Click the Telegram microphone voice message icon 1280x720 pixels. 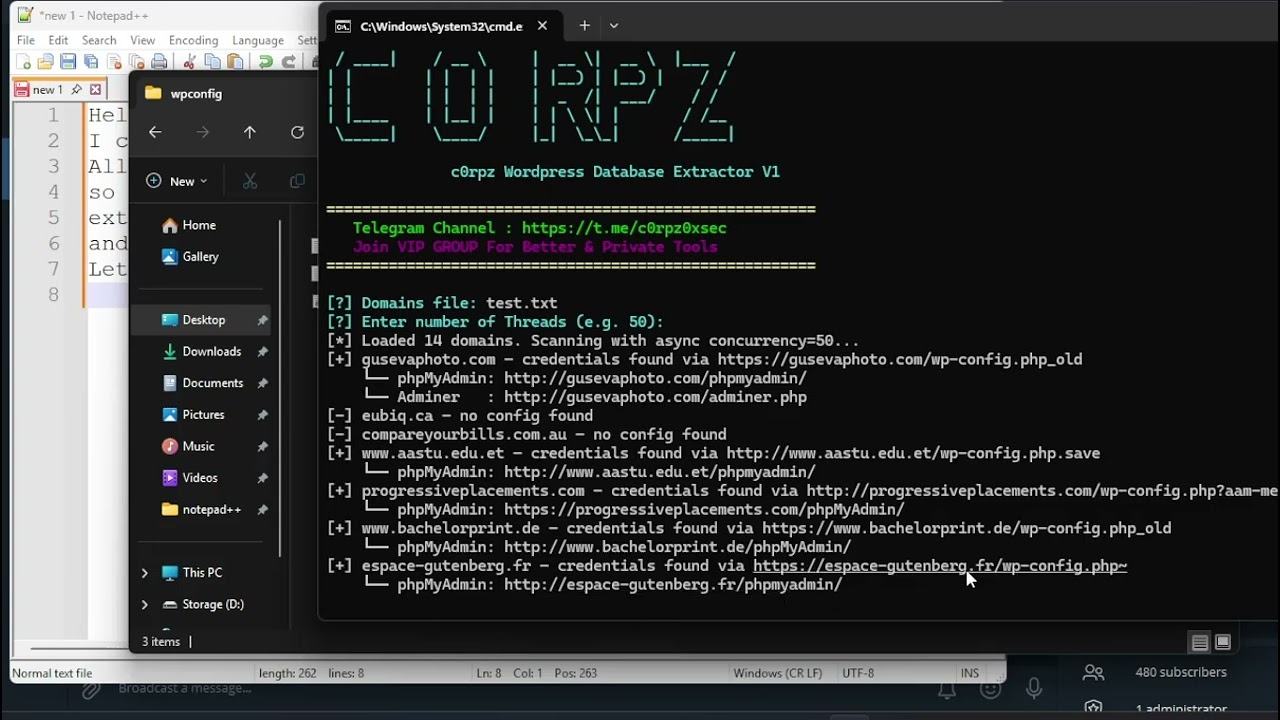coord(1034,688)
